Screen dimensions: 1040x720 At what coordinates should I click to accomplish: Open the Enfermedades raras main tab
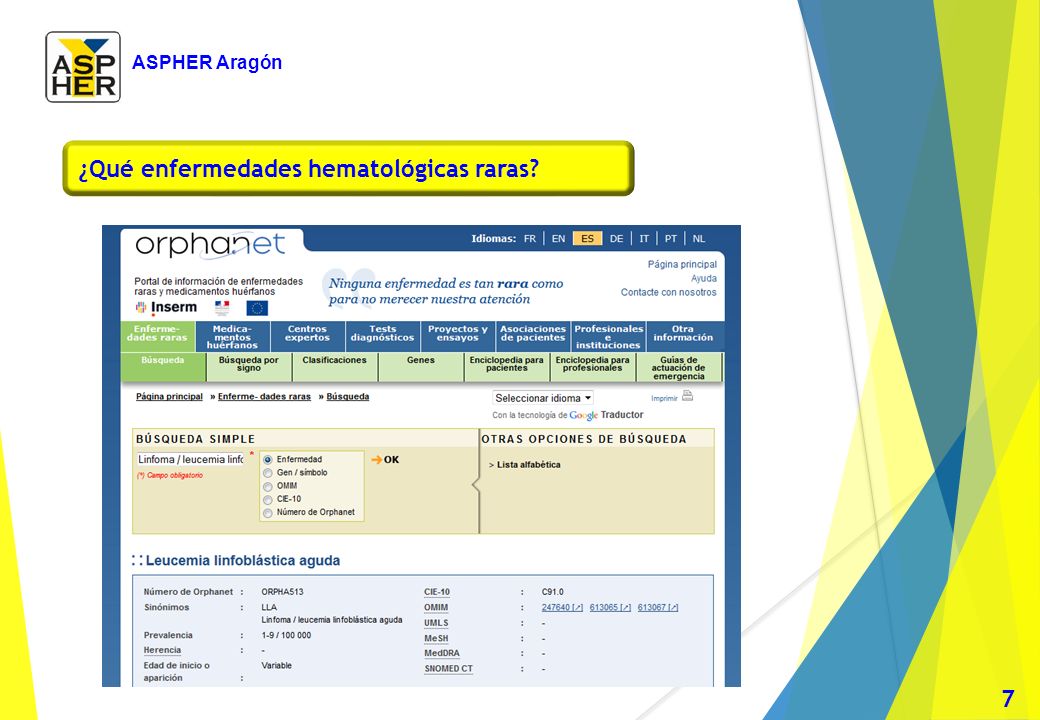click(x=157, y=336)
